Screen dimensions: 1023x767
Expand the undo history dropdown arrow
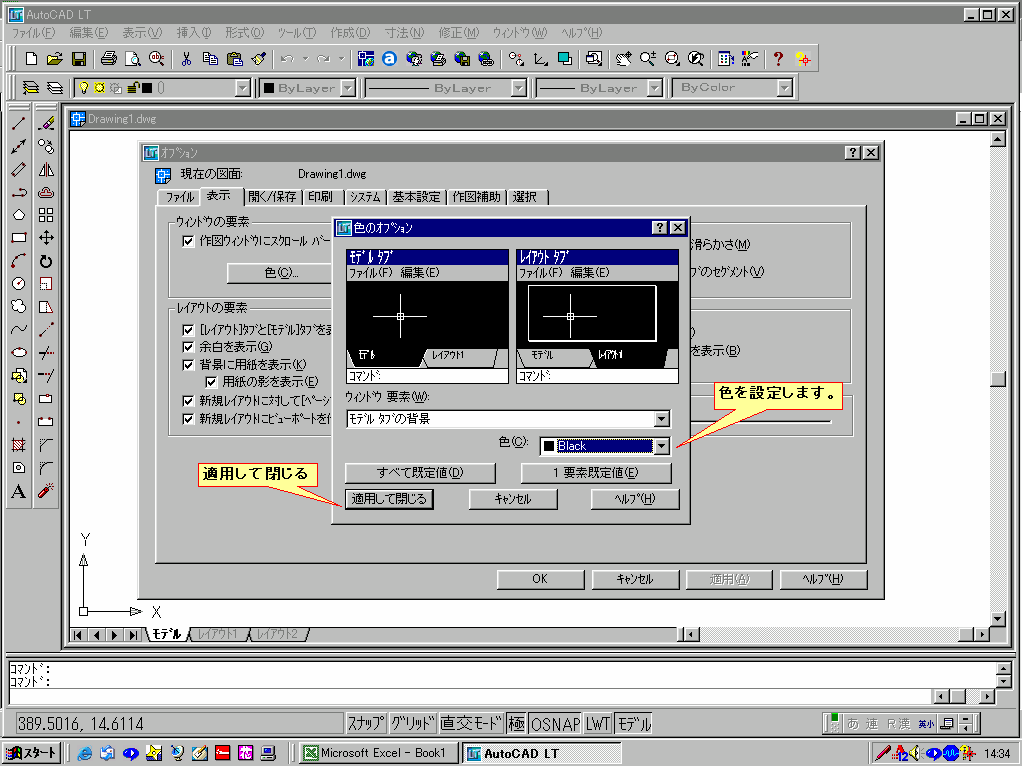click(305, 59)
